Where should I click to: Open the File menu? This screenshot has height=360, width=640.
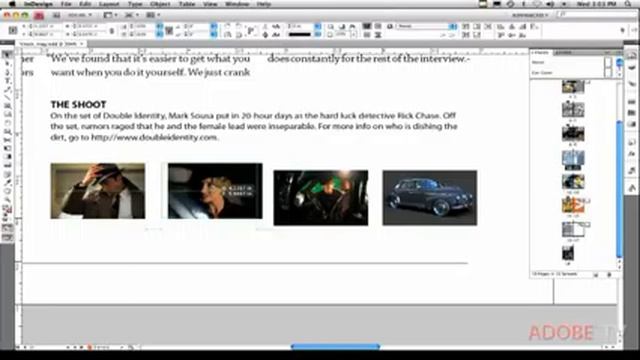click(66, 4)
